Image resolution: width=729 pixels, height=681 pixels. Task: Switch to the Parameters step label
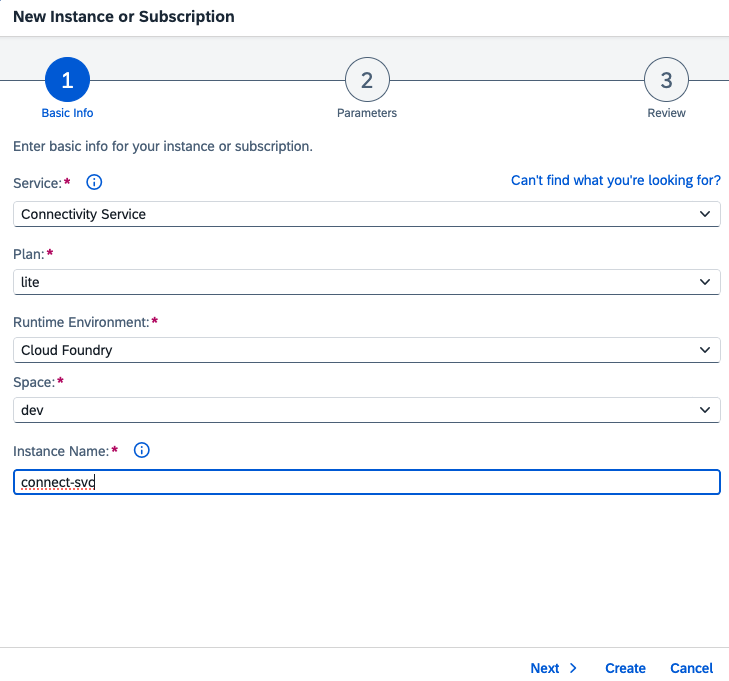(367, 113)
